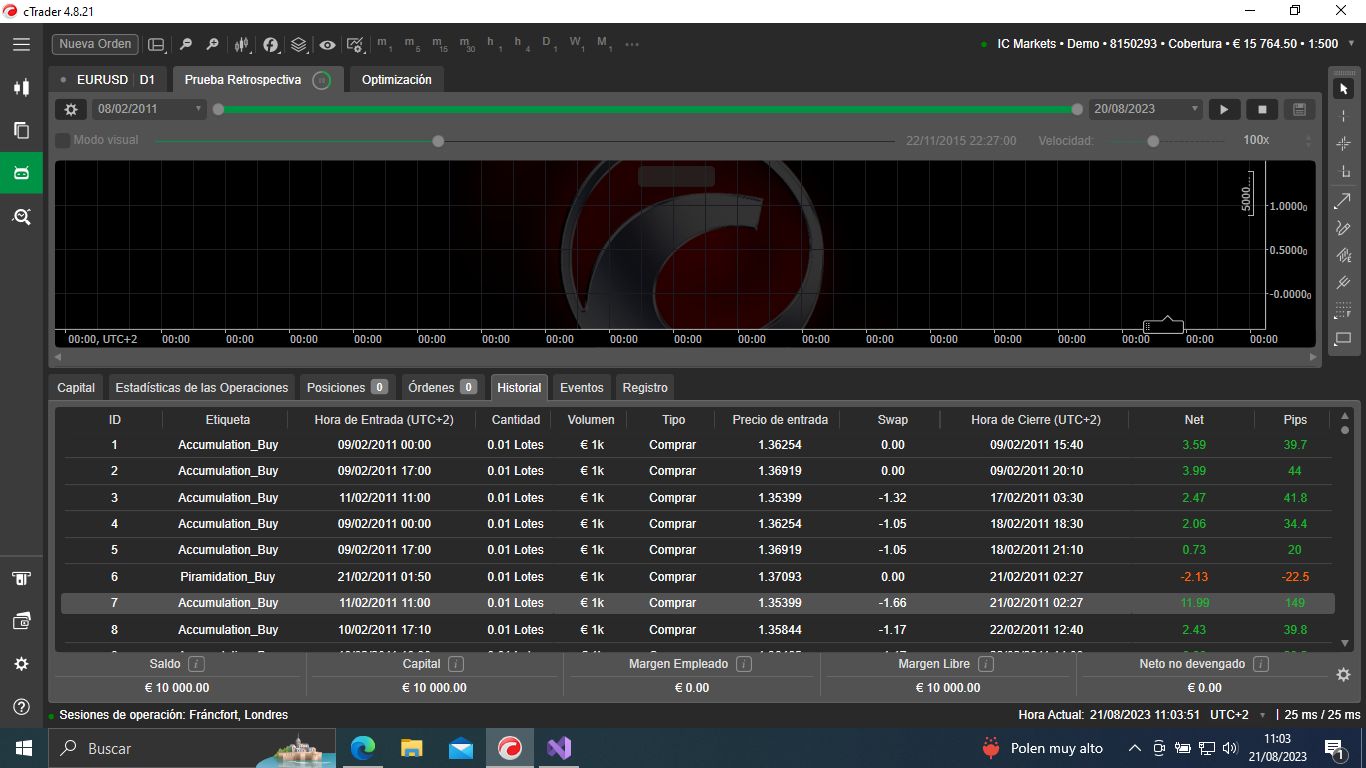Image resolution: width=1366 pixels, height=768 pixels.
Task: Click the Nueva Orden button
Action: 95,44
